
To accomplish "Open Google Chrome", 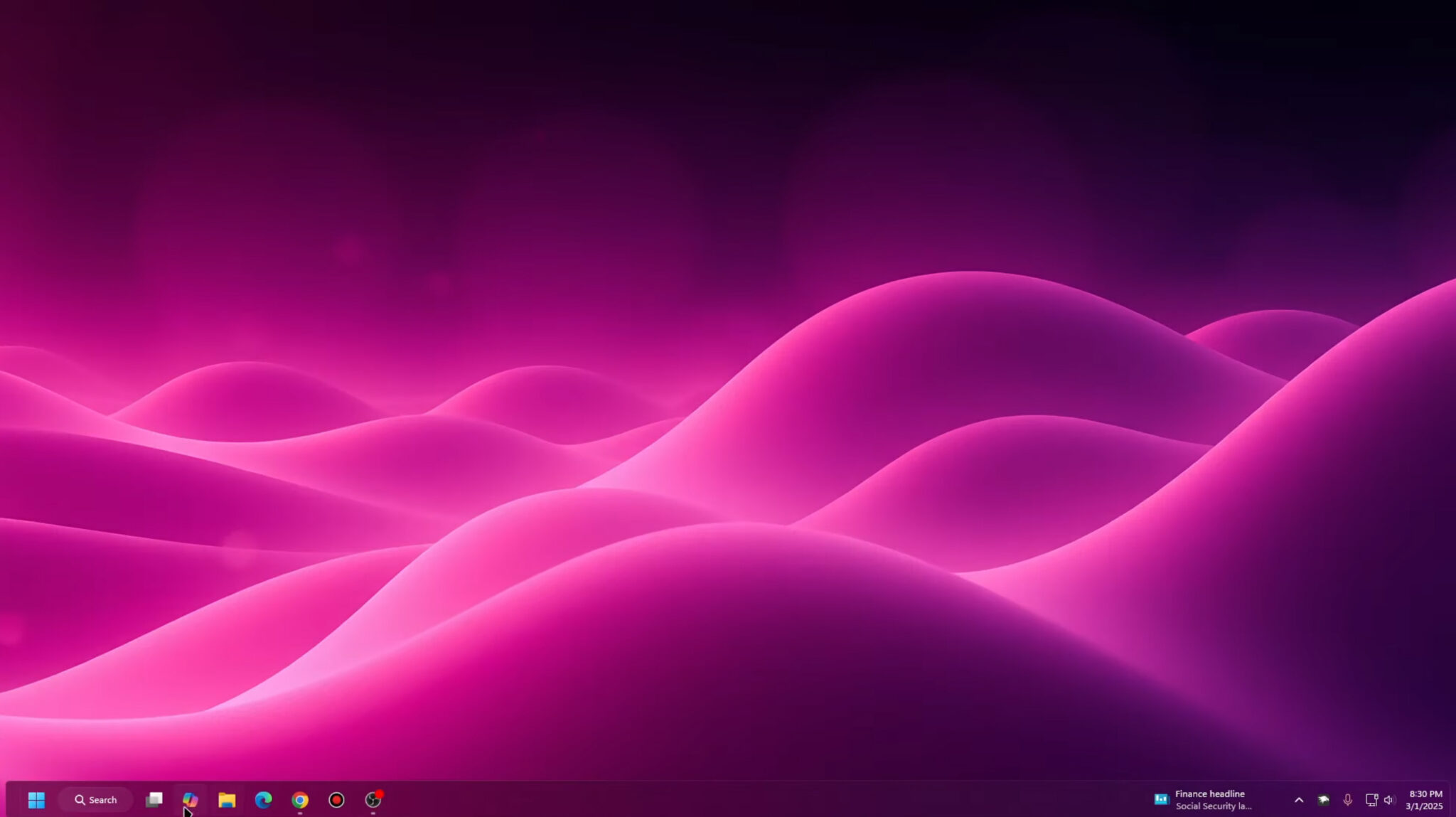I will pyautogui.click(x=299, y=799).
